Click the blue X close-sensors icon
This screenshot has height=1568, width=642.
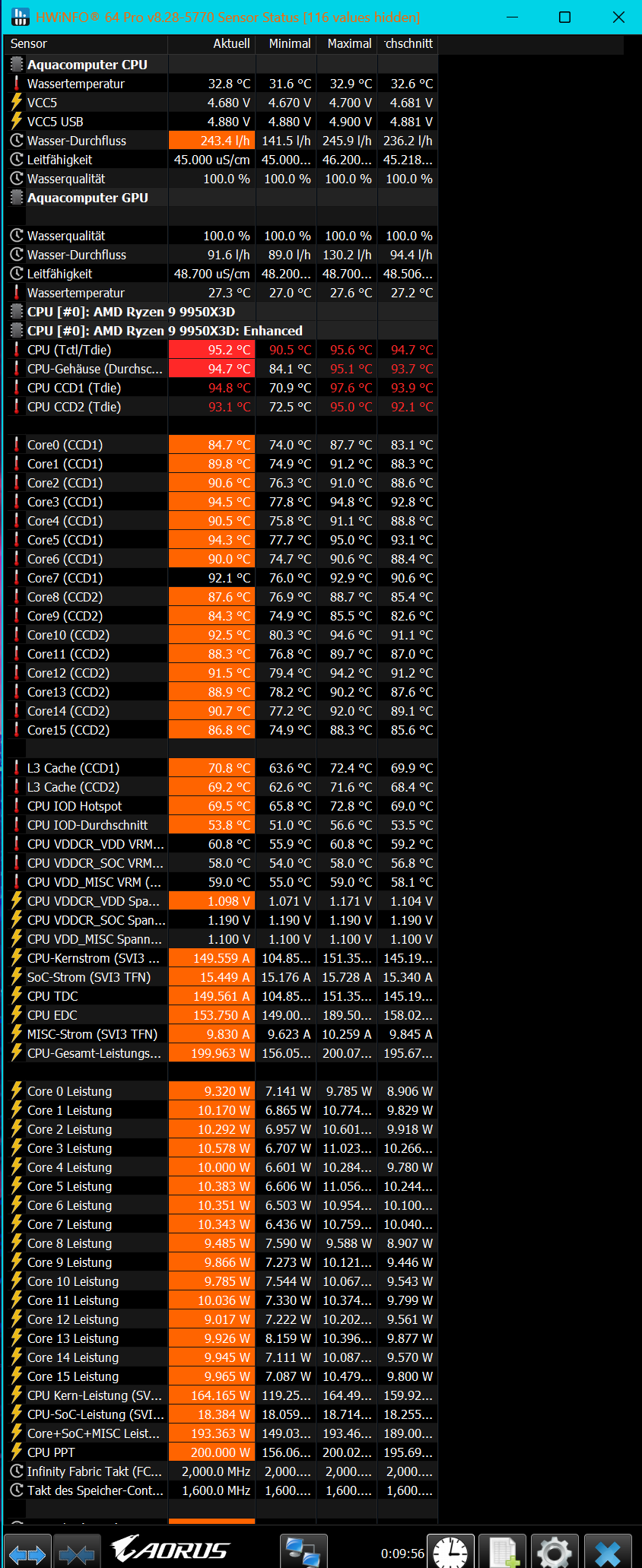click(x=608, y=1551)
